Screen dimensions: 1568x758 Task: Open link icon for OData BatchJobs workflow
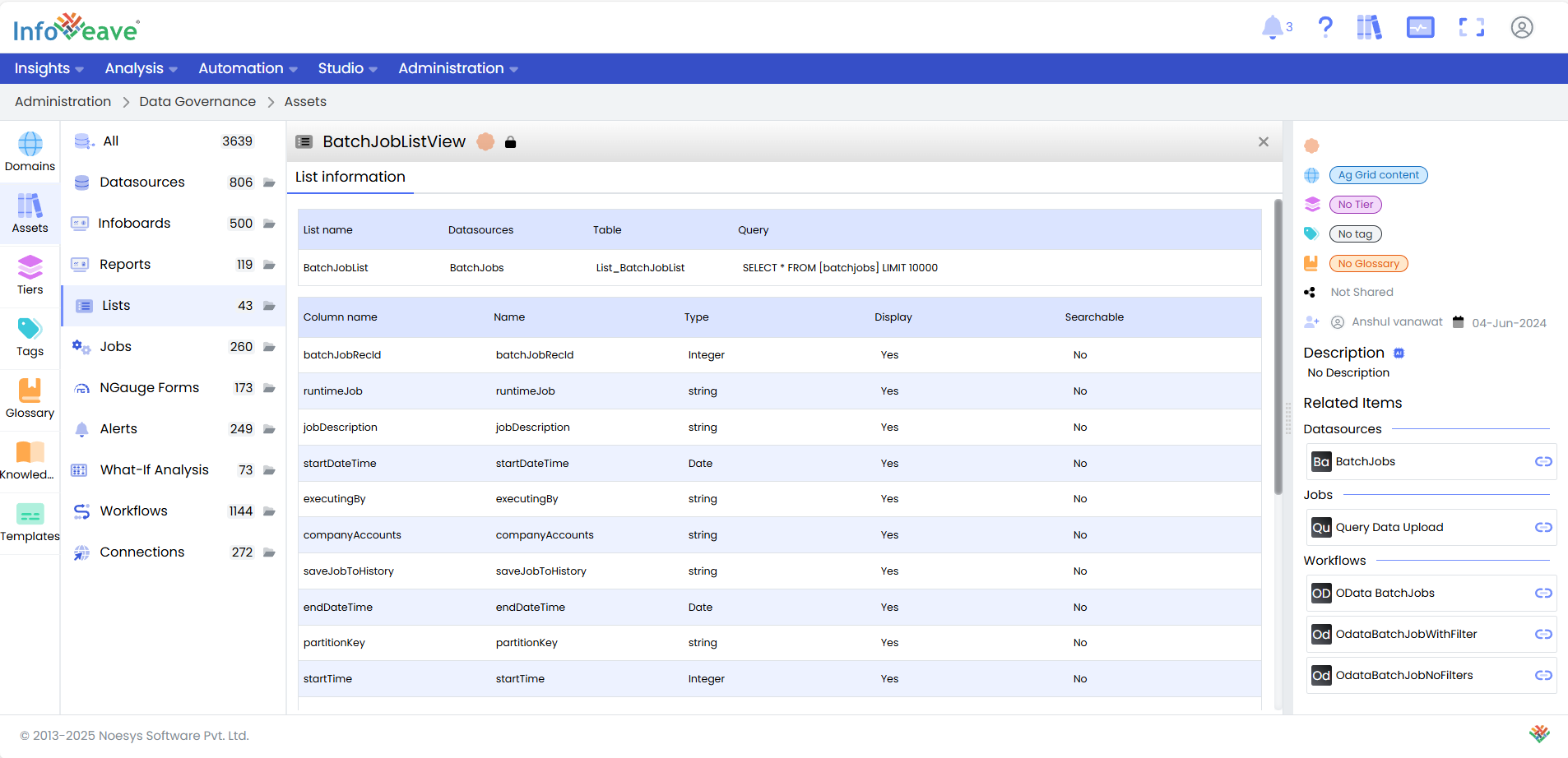[1543, 594]
